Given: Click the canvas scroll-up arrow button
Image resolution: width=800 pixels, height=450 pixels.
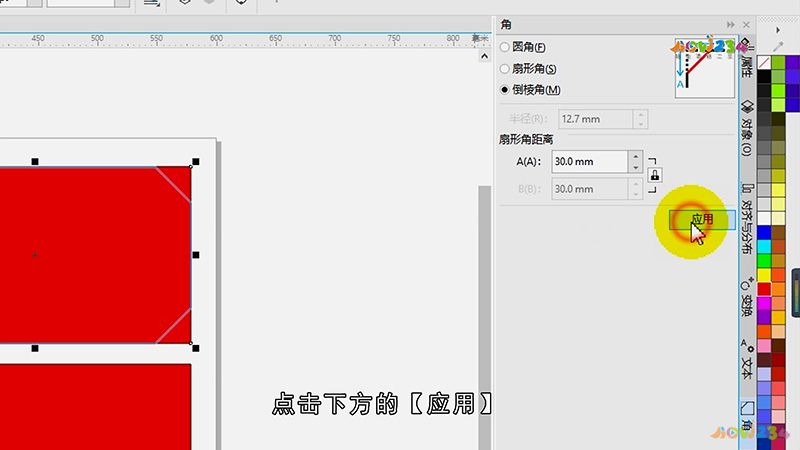Looking at the screenshot, I should pyautogui.click(x=484, y=56).
